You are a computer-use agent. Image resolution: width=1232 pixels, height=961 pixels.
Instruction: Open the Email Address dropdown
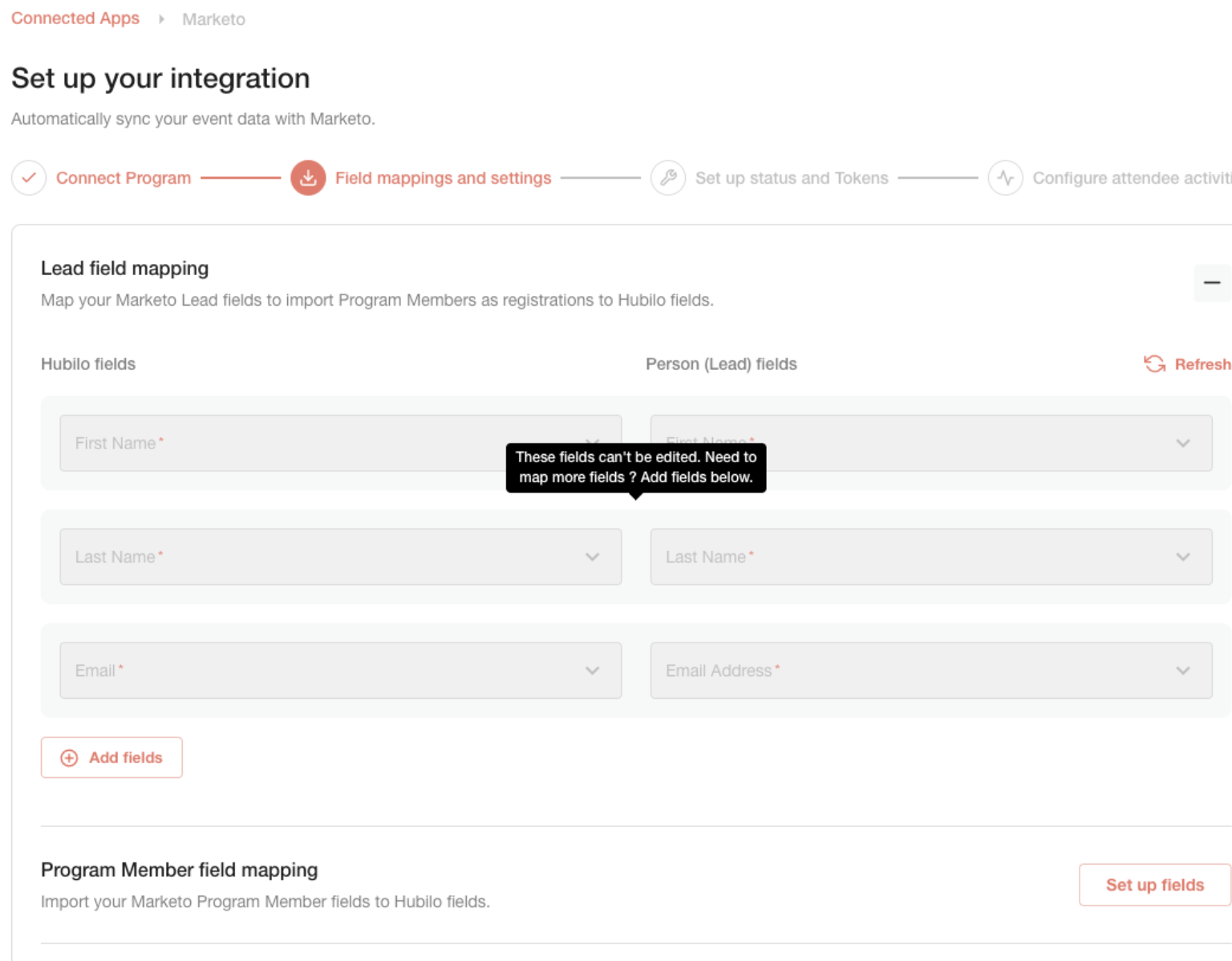[x=931, y=671]
